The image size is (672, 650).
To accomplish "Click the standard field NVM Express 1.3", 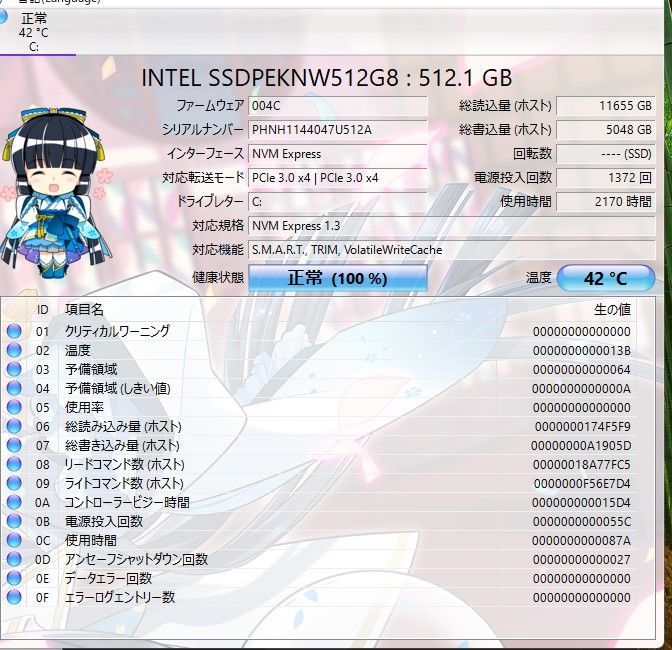I will 452,226.
